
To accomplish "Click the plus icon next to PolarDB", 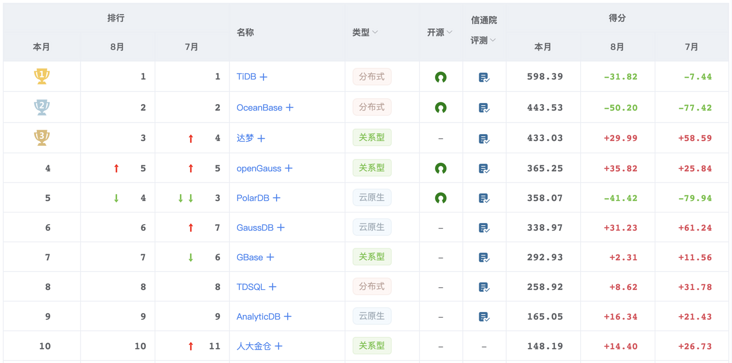I will [276, 198].
